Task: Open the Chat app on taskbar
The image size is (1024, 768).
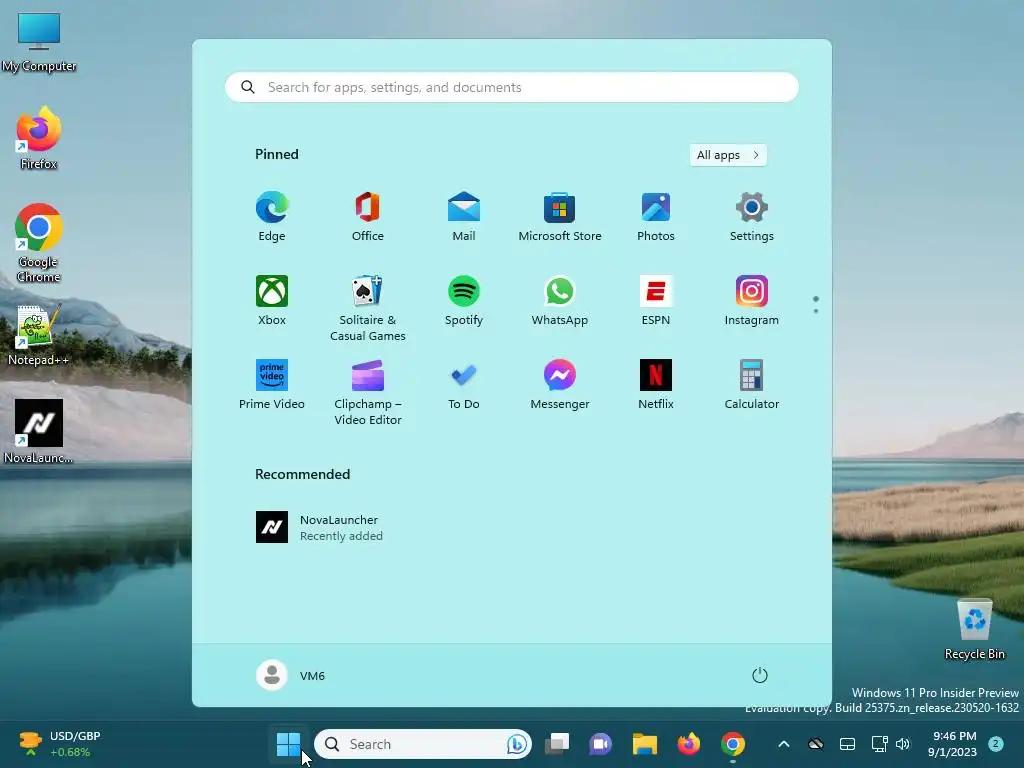Action: click(600, 744)
